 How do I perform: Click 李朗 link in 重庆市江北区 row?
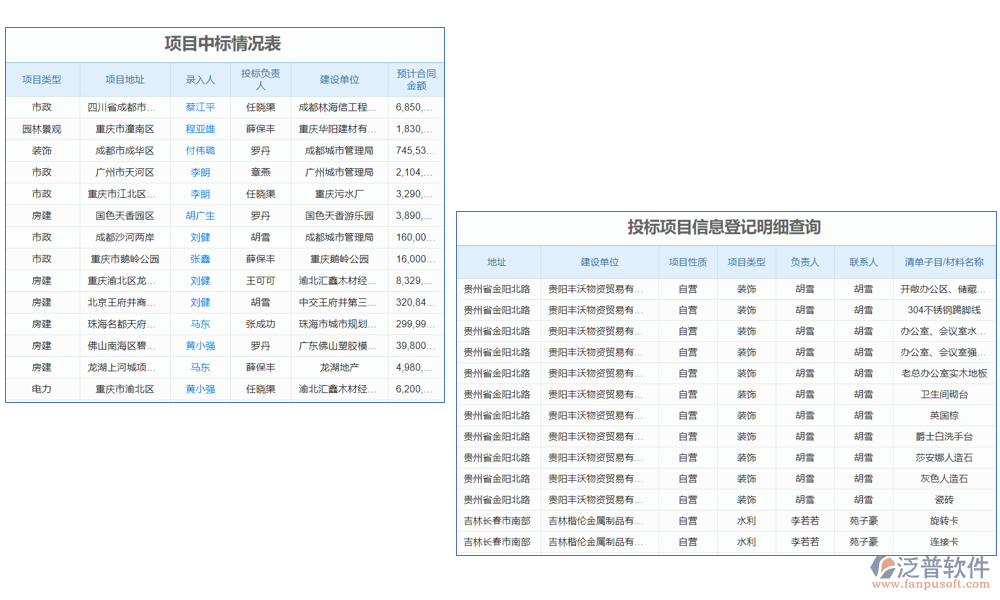(198, 194)
